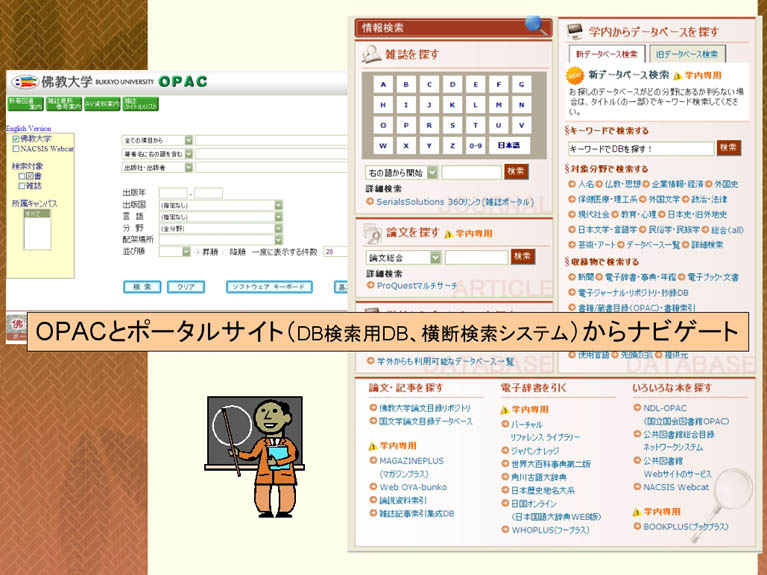Click the magnifier icon on 情報検索 header
Image resolution: width=767 pixels, height=575 pixels.
(536, 25)
